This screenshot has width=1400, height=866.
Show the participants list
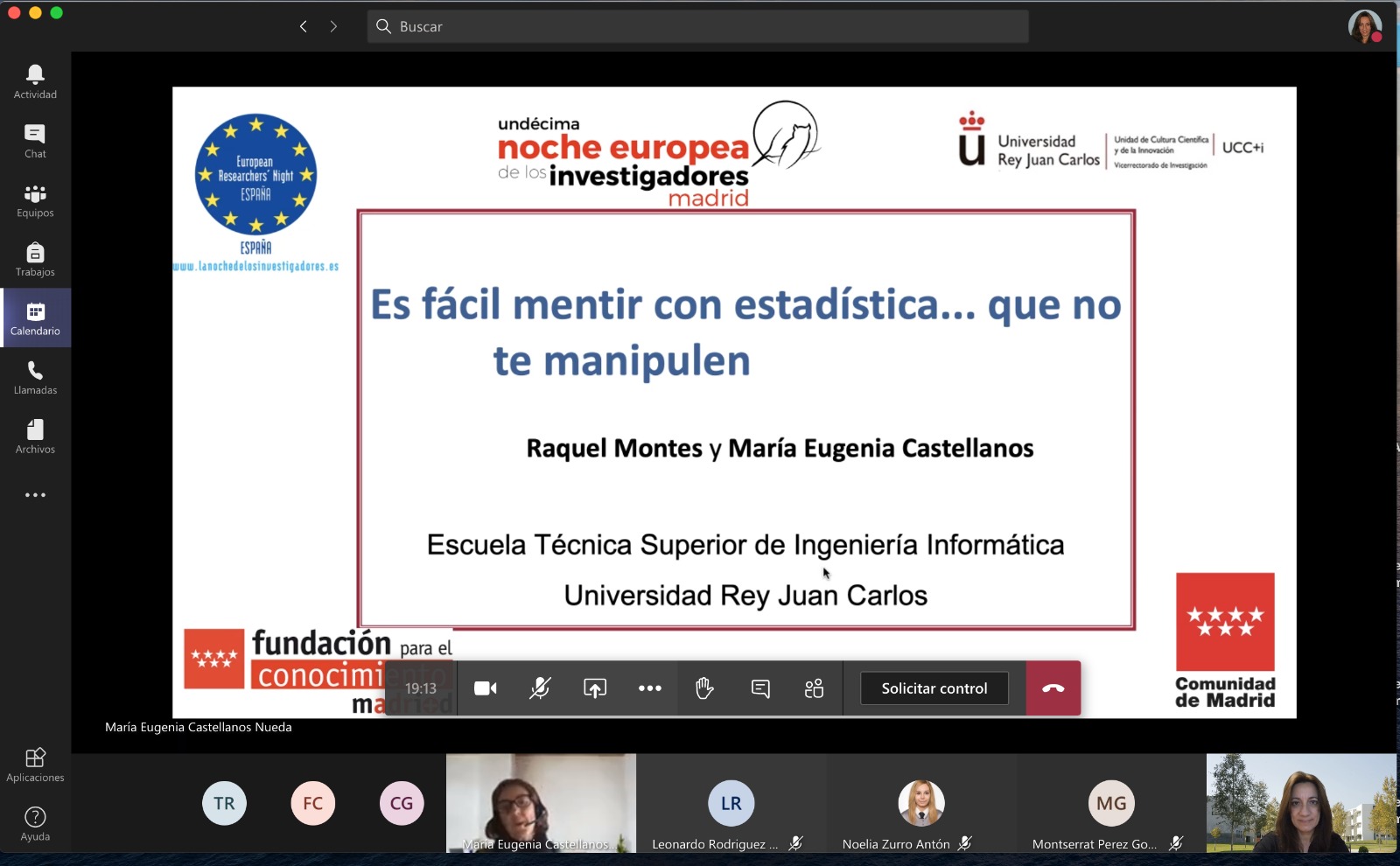coord(815,688)
